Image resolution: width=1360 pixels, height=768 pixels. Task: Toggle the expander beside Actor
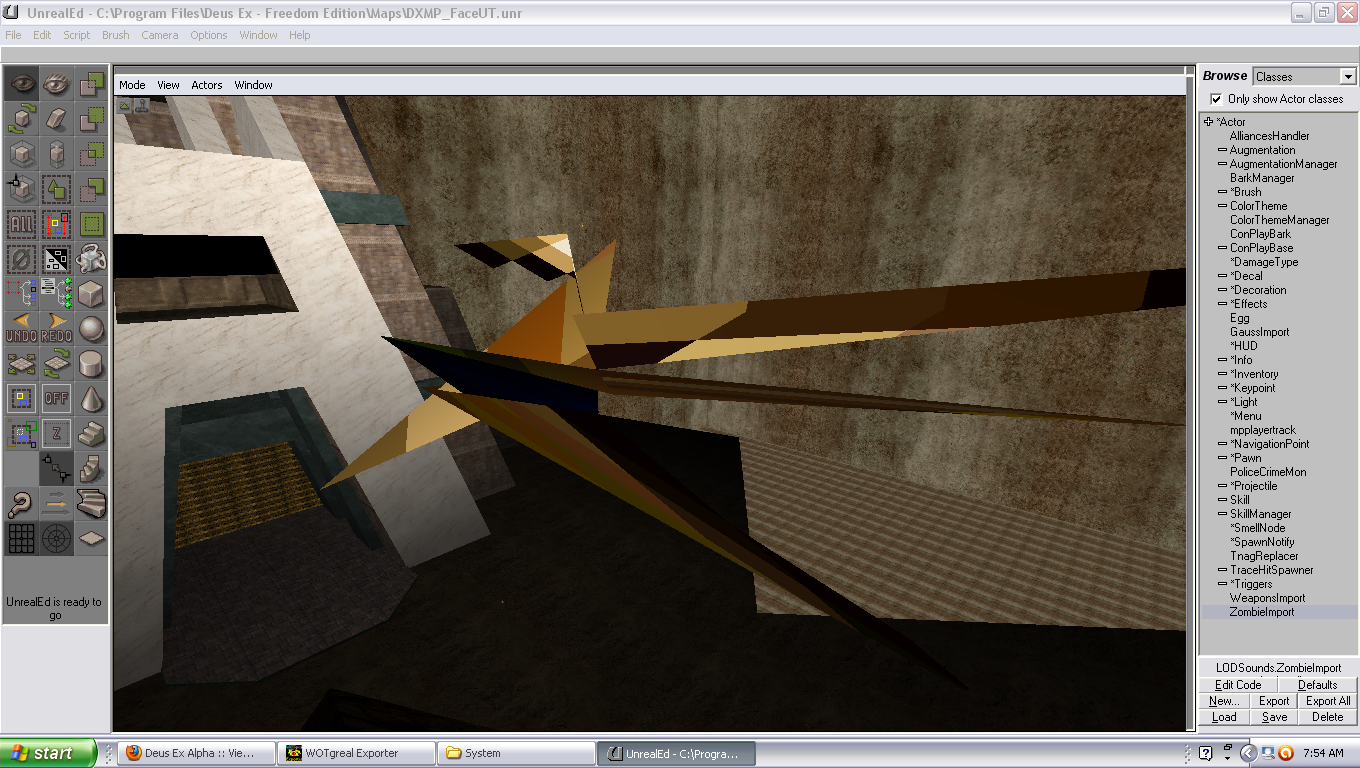(1209, 122)
